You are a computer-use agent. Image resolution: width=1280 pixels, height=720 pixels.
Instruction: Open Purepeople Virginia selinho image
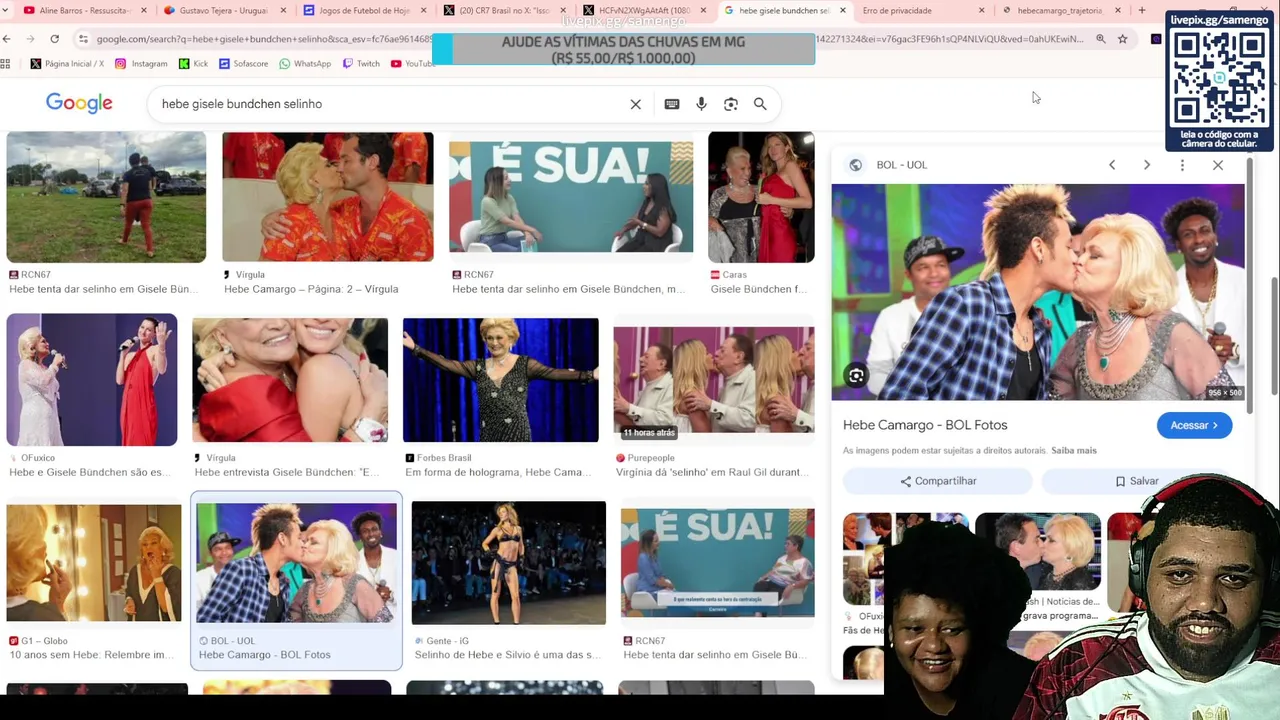click(714, 380)
